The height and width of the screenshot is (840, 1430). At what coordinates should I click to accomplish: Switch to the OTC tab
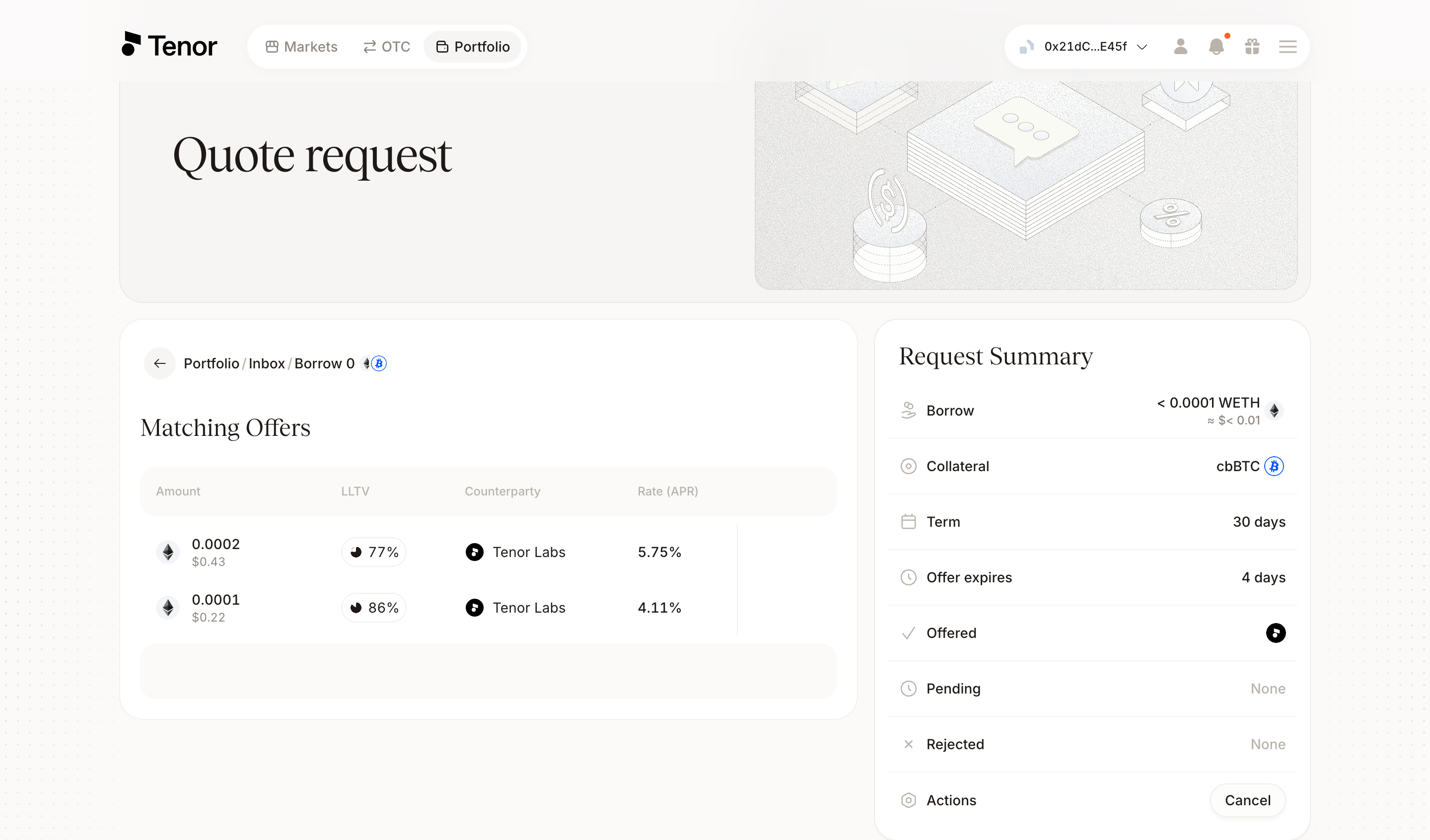click(386, 47)
